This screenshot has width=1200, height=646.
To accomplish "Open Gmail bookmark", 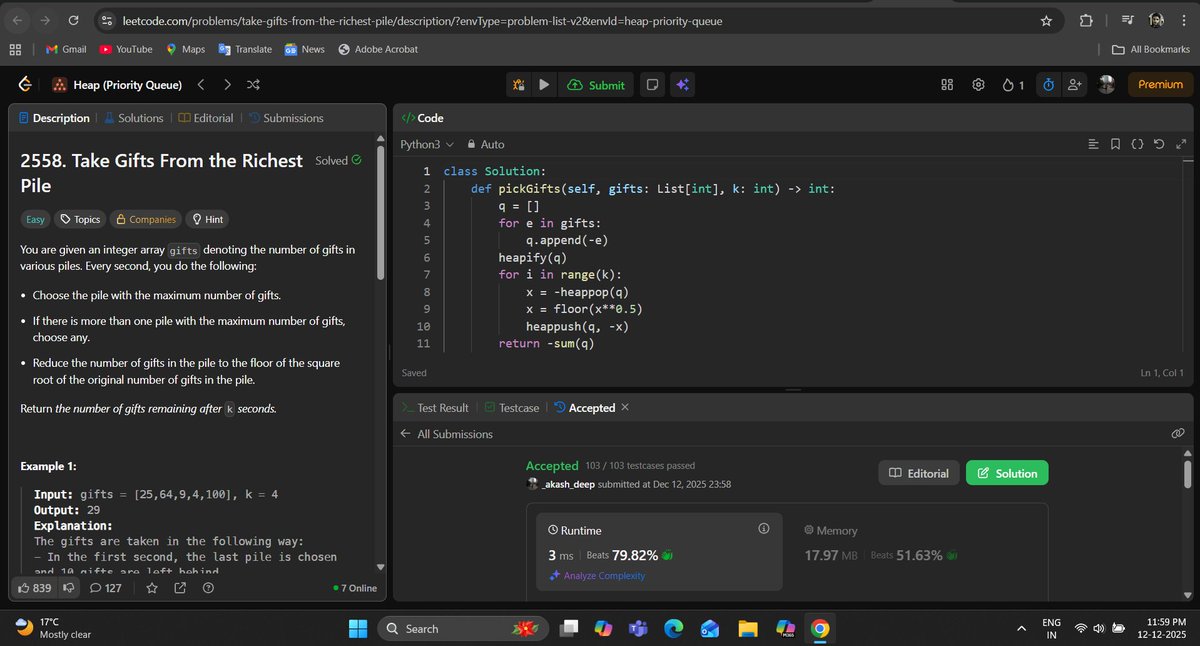I will click(67, 49).
